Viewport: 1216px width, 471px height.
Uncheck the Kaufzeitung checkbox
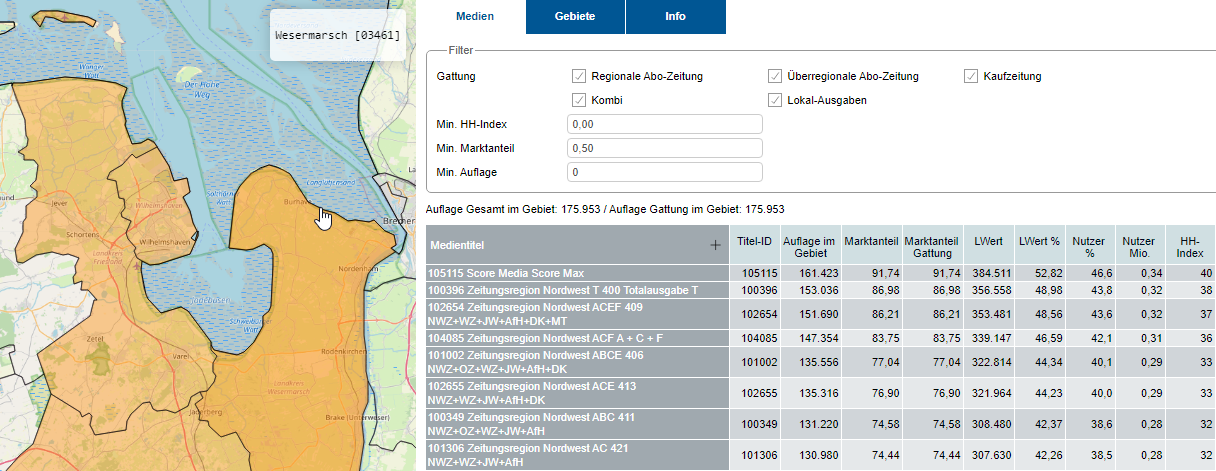[972, 76]
